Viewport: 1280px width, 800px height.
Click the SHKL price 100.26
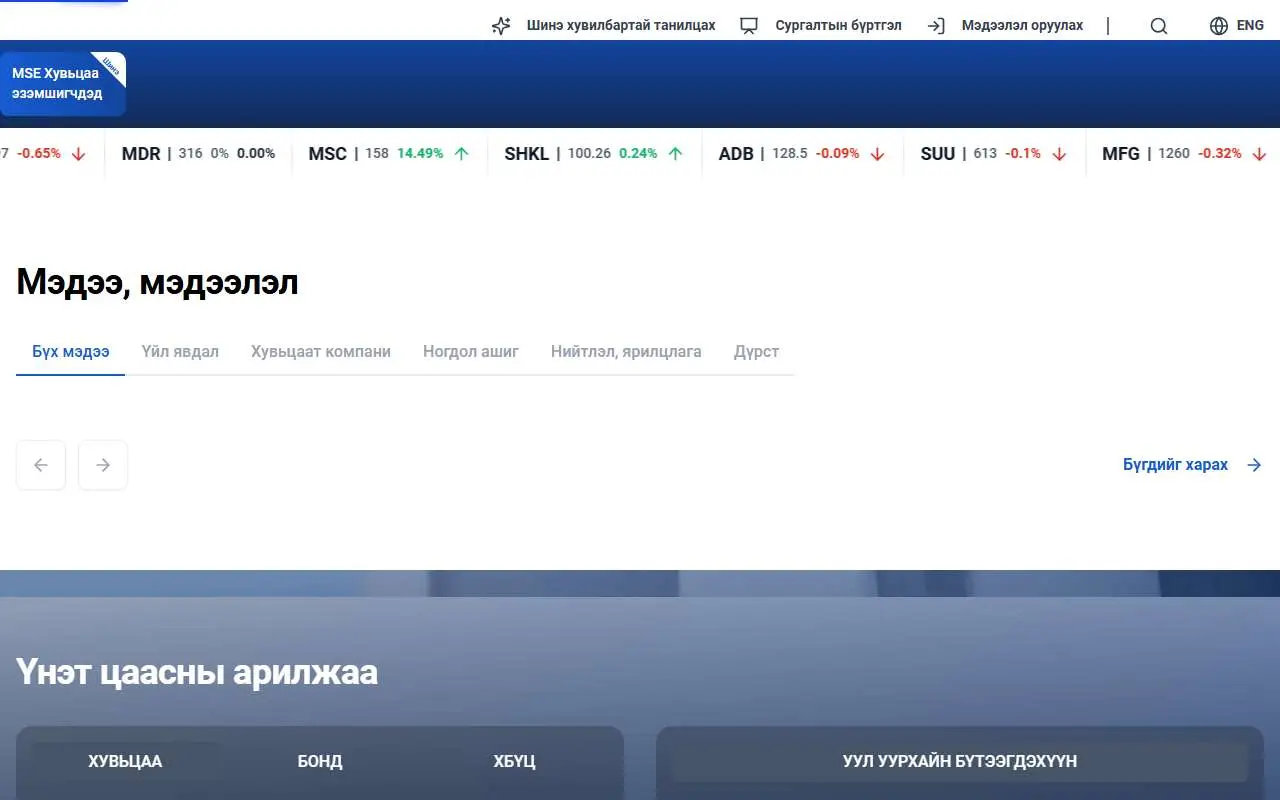click(589, 154)
